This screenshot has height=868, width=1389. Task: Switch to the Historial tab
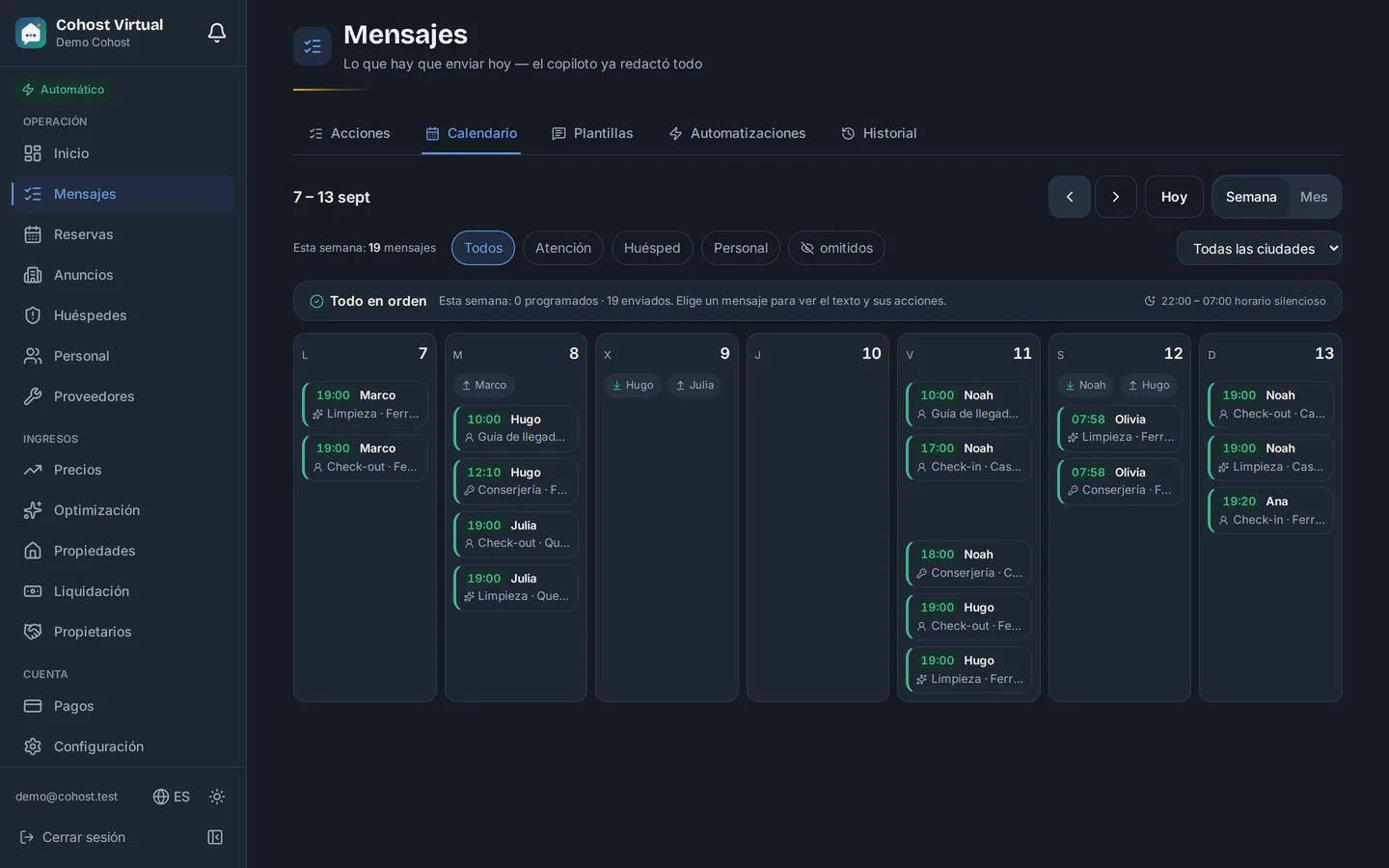[x=879, y=133]
